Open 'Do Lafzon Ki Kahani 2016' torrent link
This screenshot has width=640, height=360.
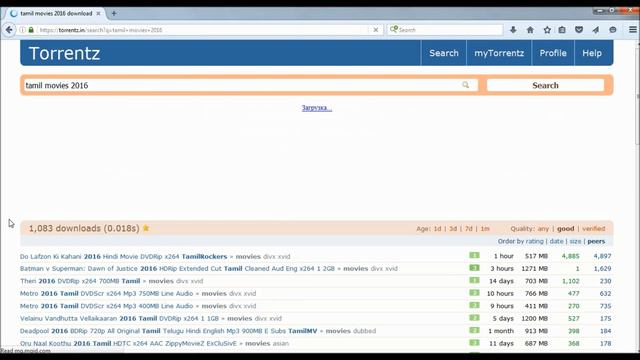(x=123, y=256)
